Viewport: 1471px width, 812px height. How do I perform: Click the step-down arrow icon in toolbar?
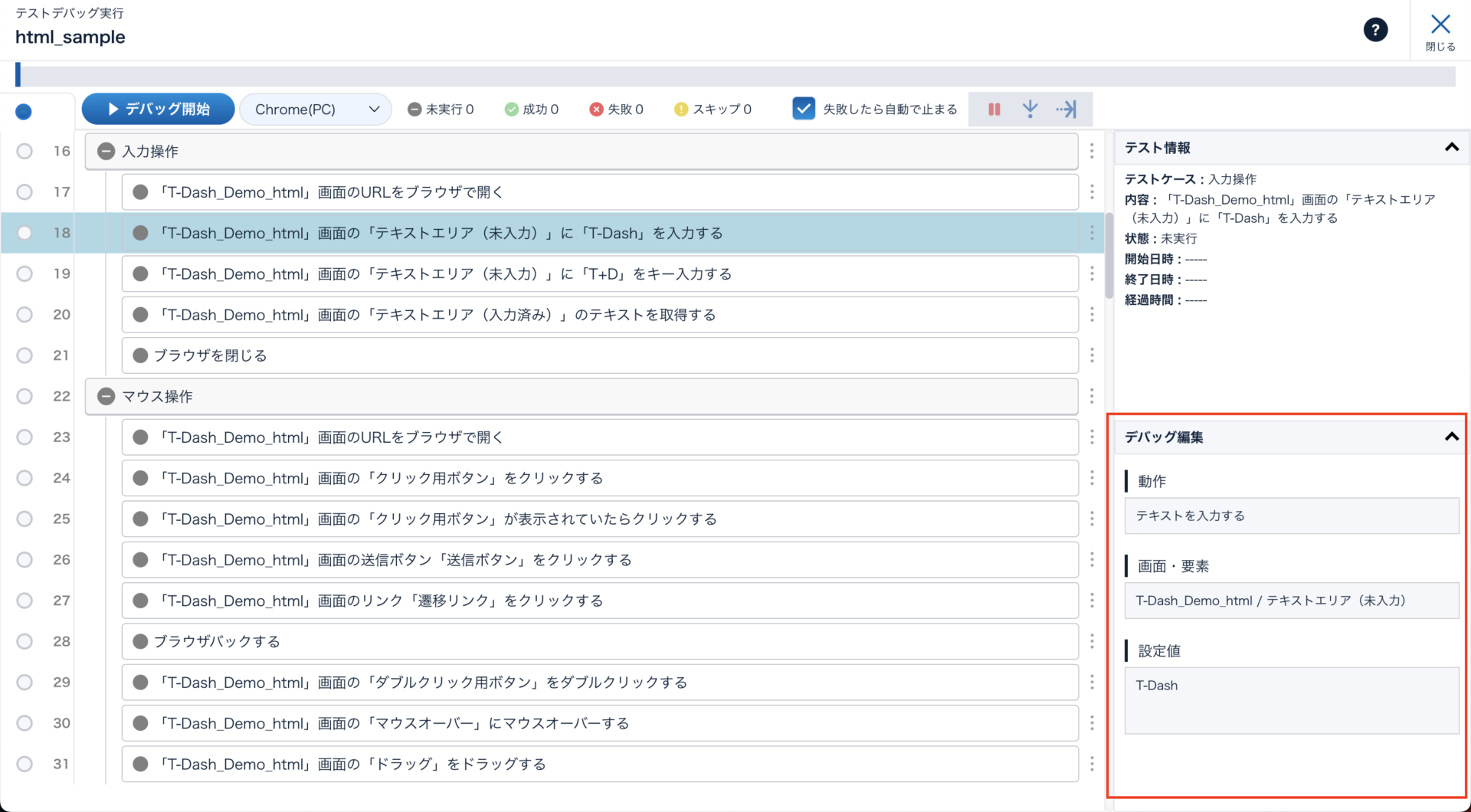coord(1030,110)
